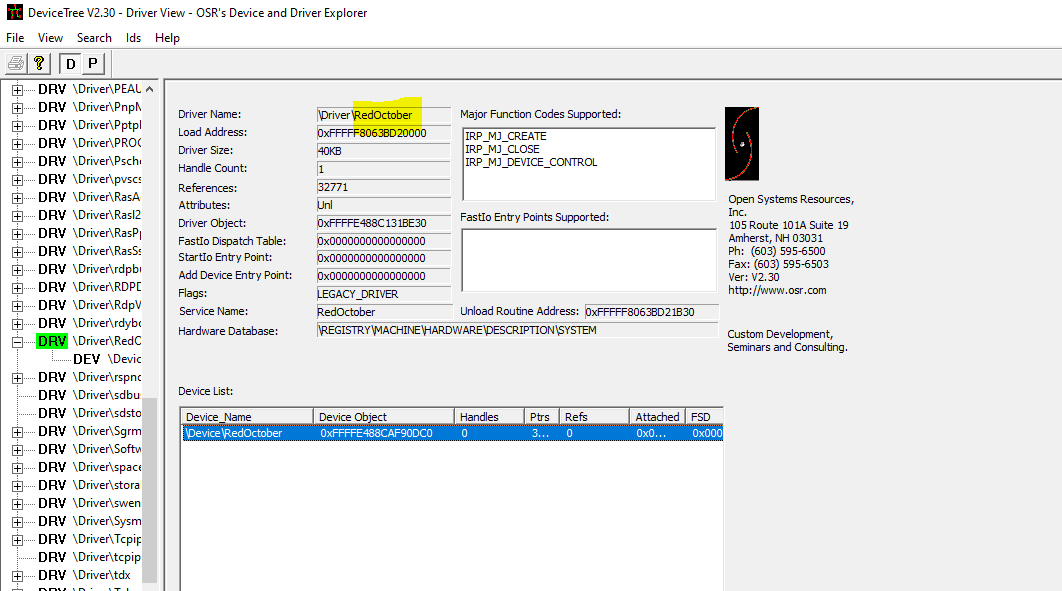Image resolution: width=1062 pixels, height=591 pixels.
Task: Click the print toolbar icon
Action: (x=16, y=64)
